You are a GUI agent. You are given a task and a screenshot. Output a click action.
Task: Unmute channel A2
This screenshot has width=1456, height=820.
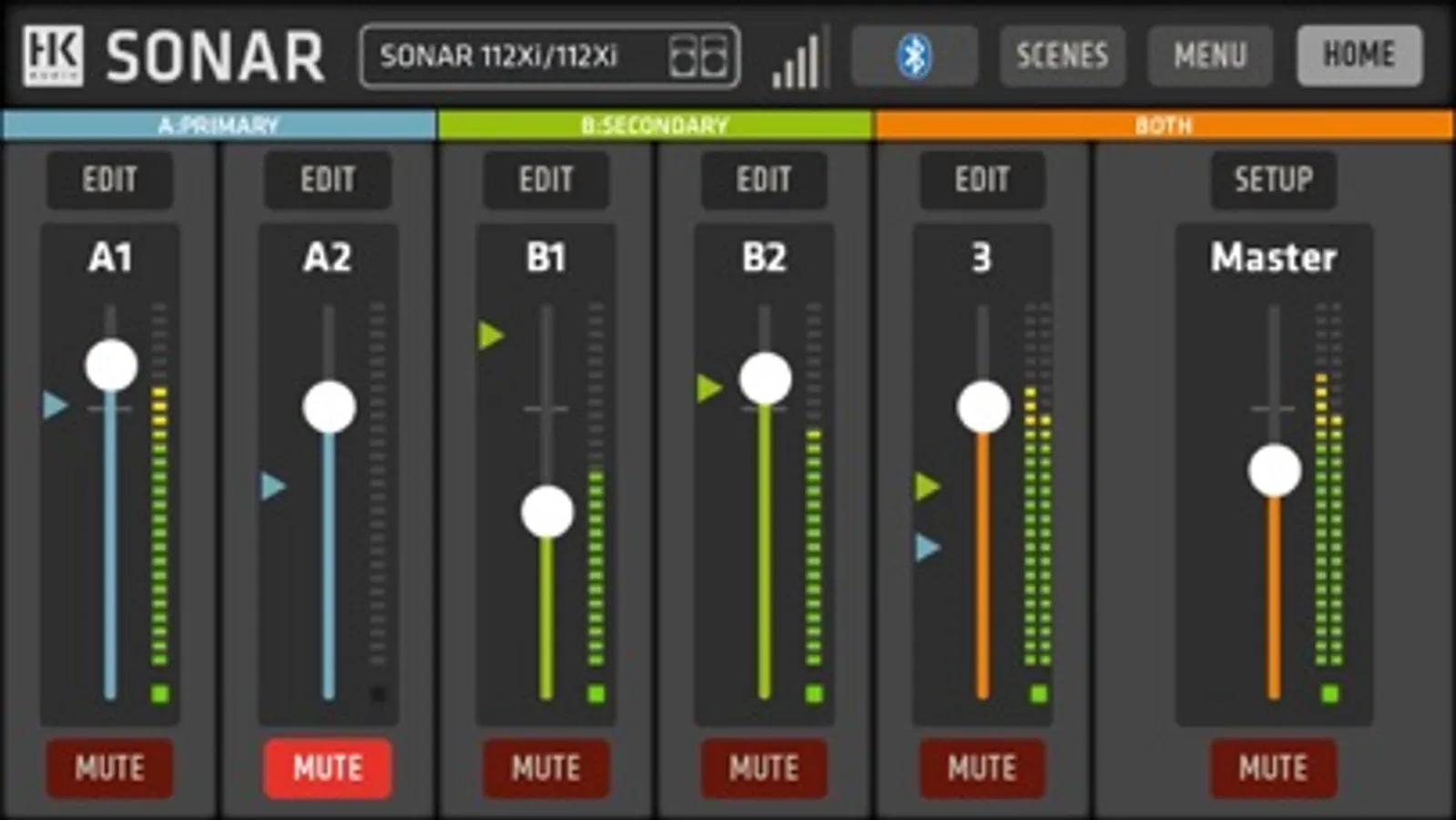[328, 768]
